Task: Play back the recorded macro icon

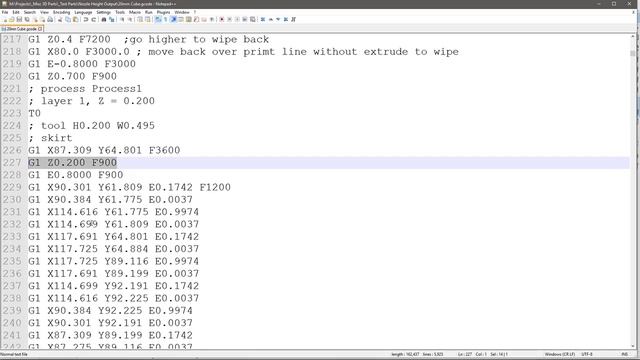Action: point(237,20)
